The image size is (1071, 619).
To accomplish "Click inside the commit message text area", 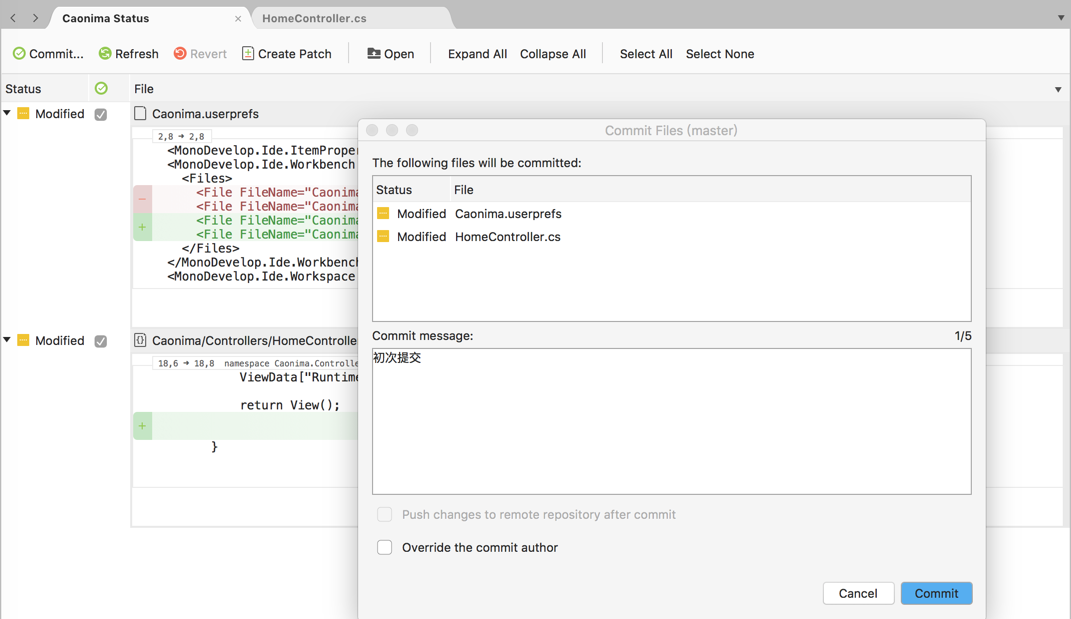I will (x=671, y=421).
